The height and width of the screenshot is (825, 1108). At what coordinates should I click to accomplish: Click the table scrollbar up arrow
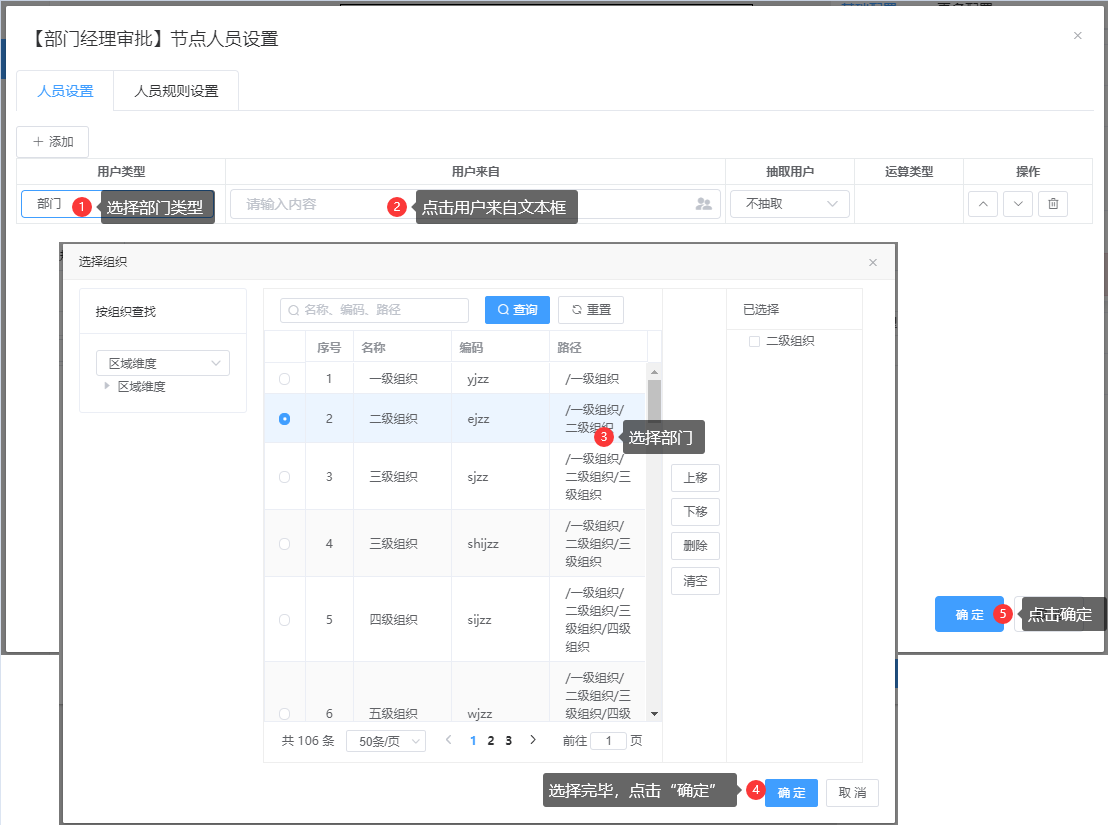(654, 372)
